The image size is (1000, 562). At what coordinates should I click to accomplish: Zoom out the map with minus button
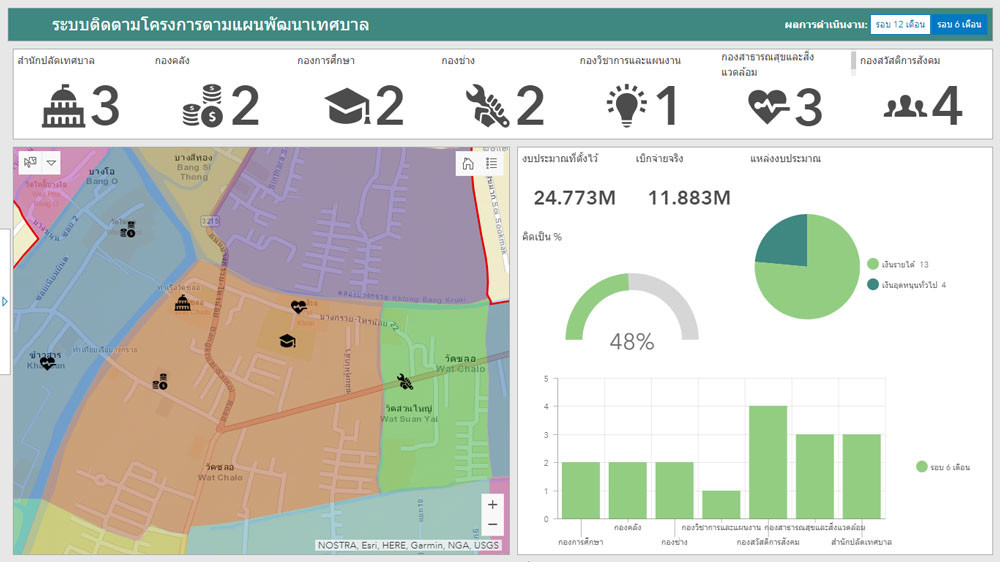pos(492,525)
